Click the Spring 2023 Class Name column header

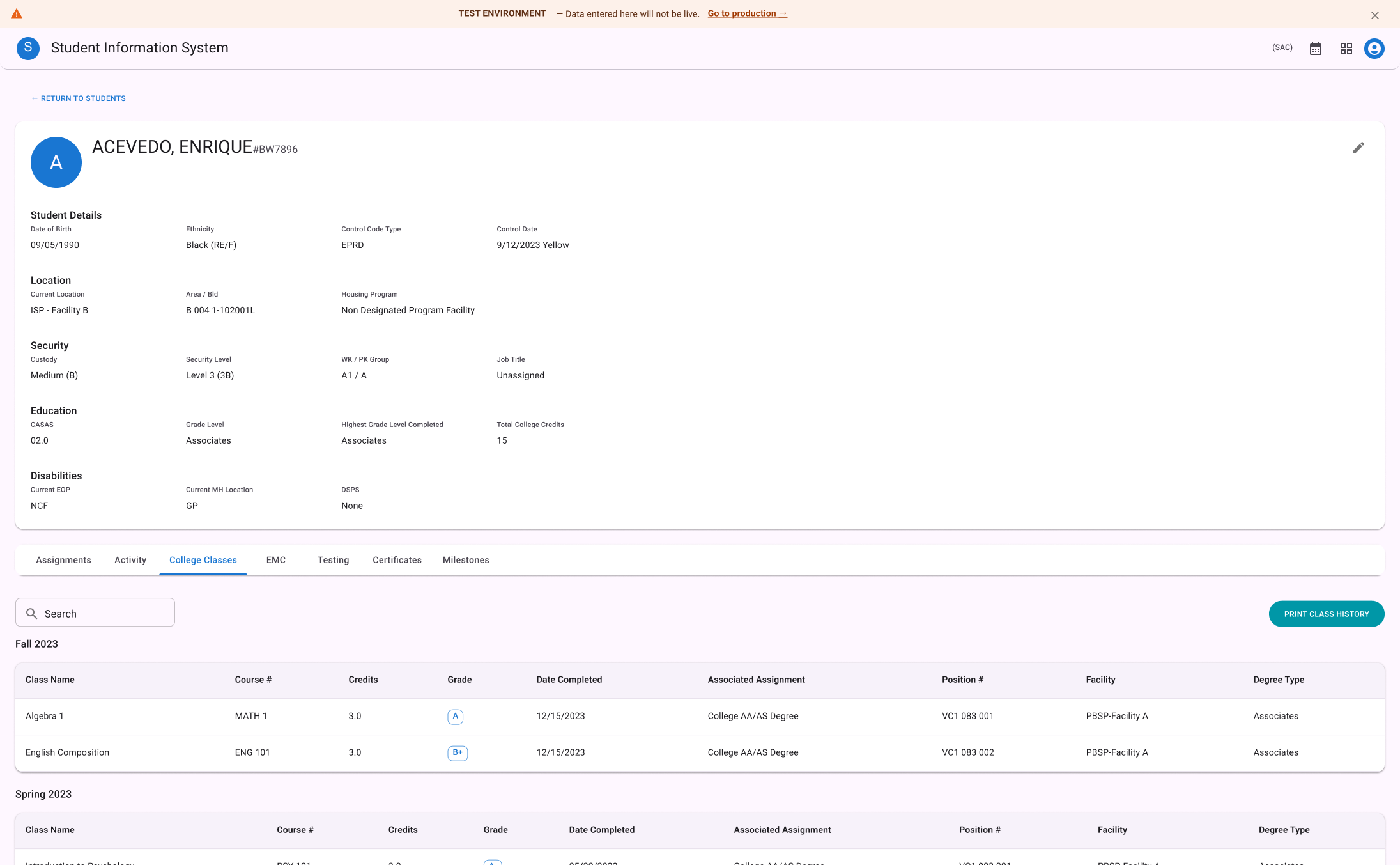50,830
